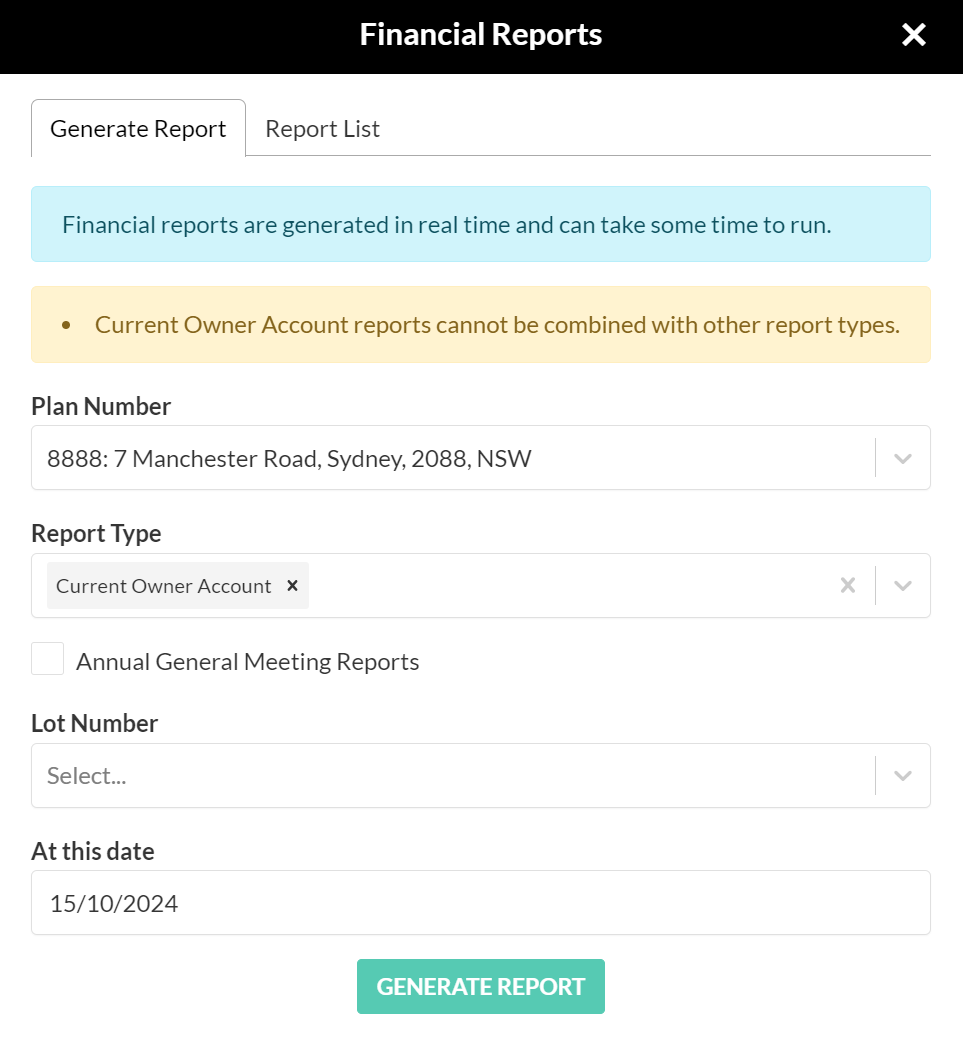Click the Current Owner Account chip text
Image resolution: width=963 pixels, height=1044 pixels.
click(164, 586)
